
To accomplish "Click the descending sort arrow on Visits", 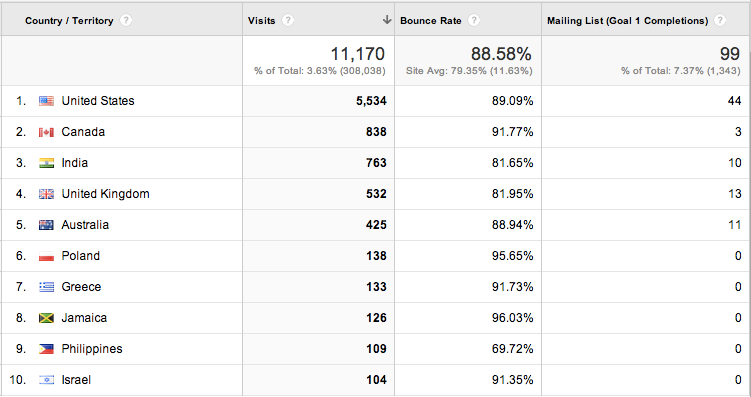I will pos(387,20).
